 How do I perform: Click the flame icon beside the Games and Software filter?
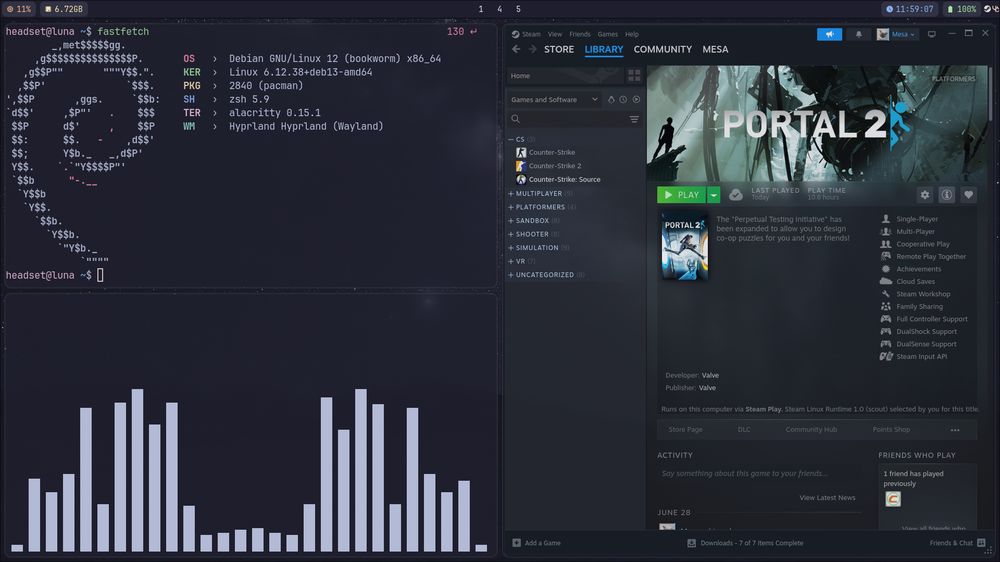(x=611, y=100)
